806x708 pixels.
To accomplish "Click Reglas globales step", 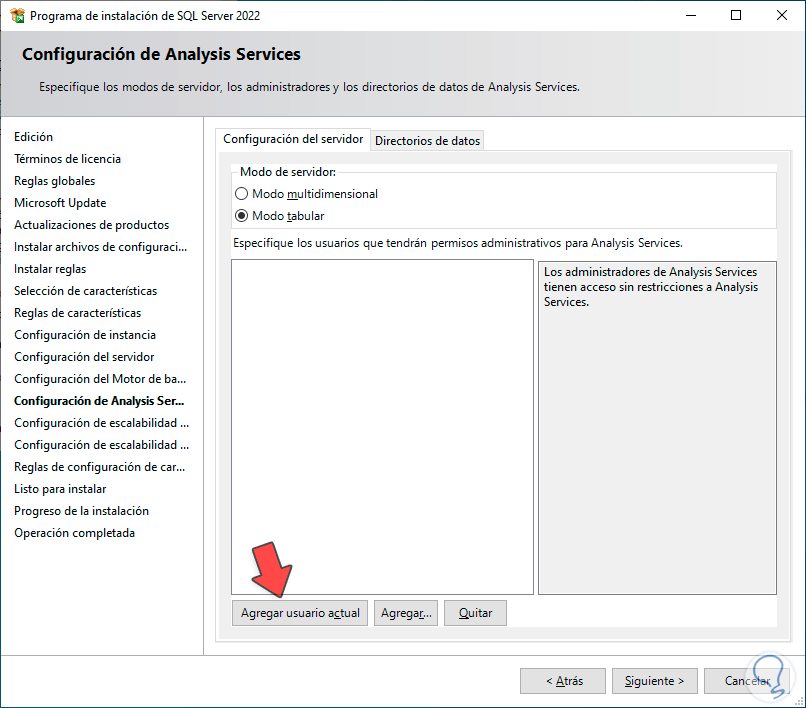I will coord(54,181).
